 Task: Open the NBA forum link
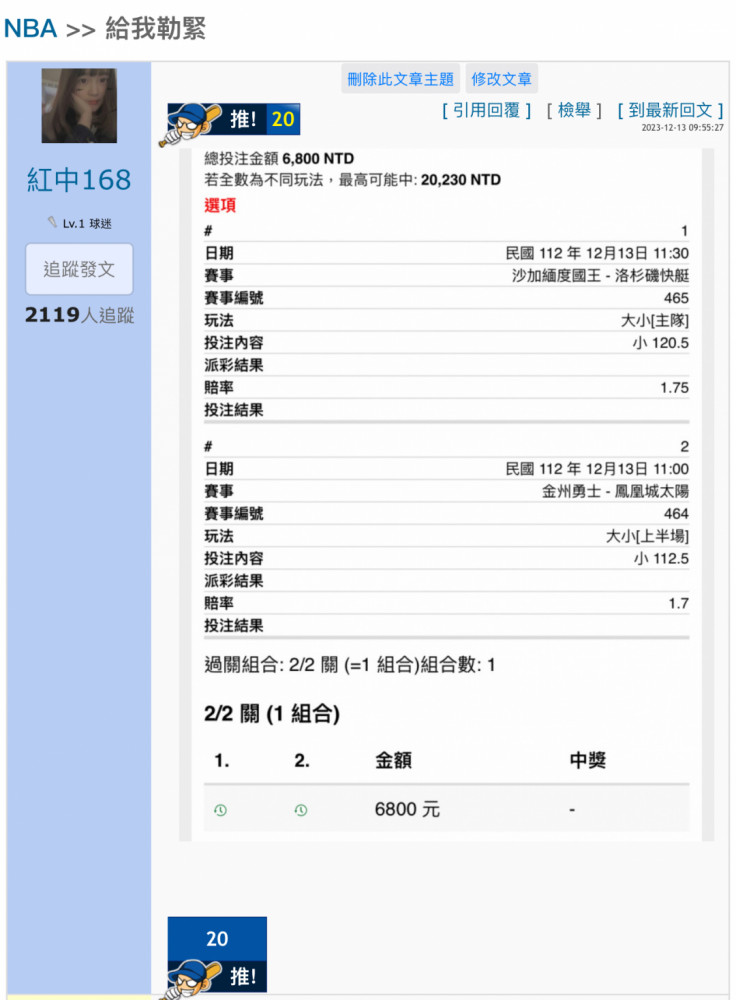point(30,29)
